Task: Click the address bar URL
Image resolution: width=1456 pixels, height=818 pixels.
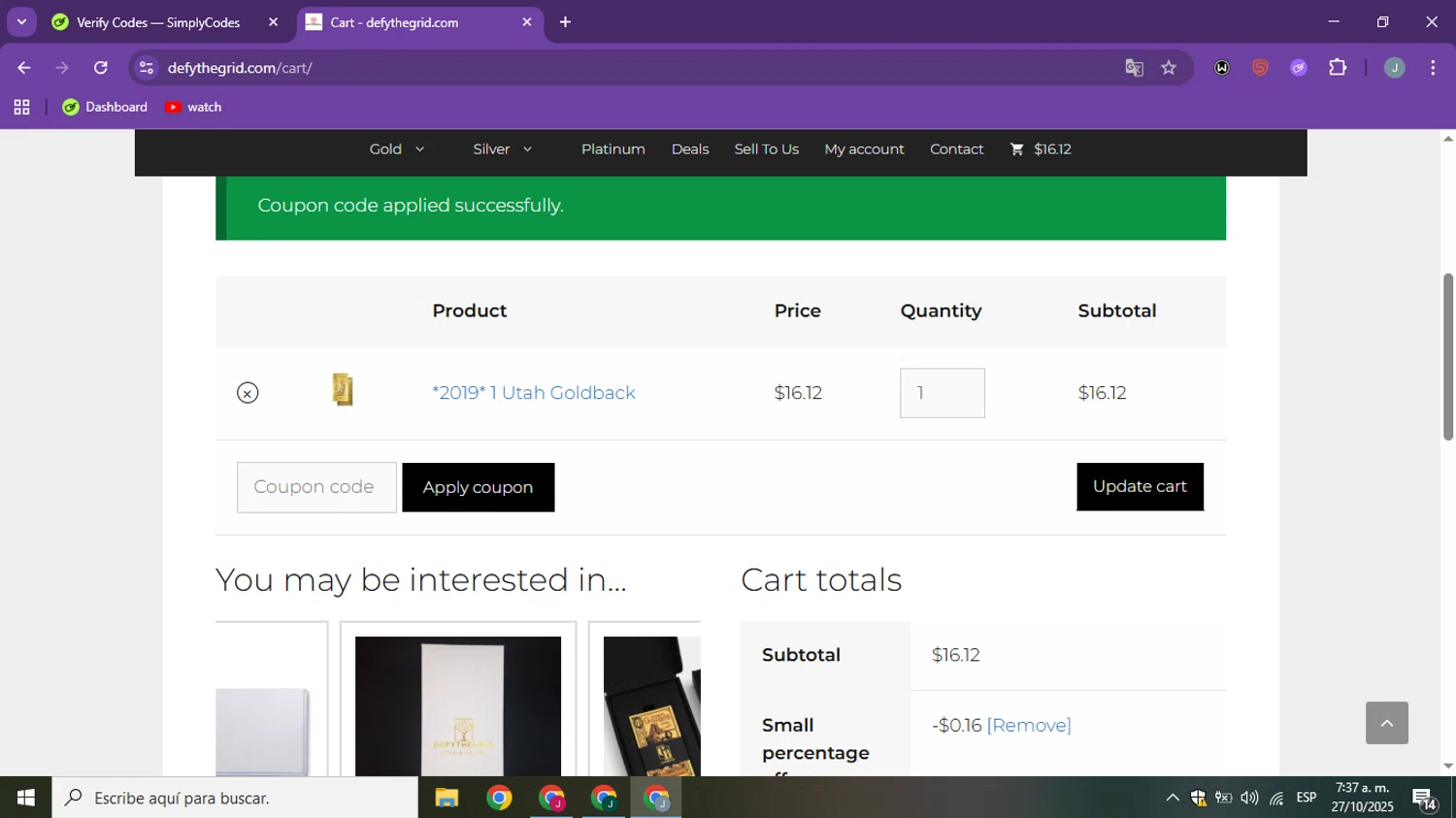Action: 240,68
